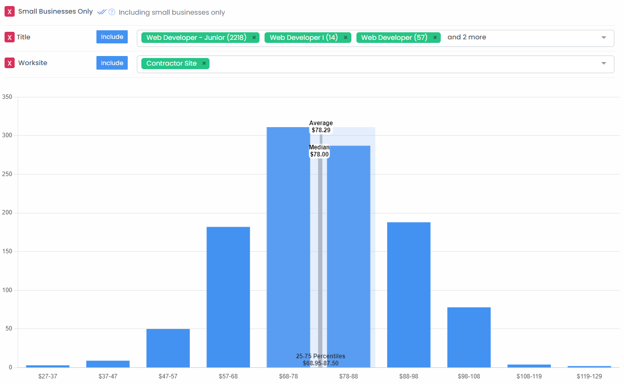
Task: Click the 25-75 Percentiles range label
Action: coord(320,359)
